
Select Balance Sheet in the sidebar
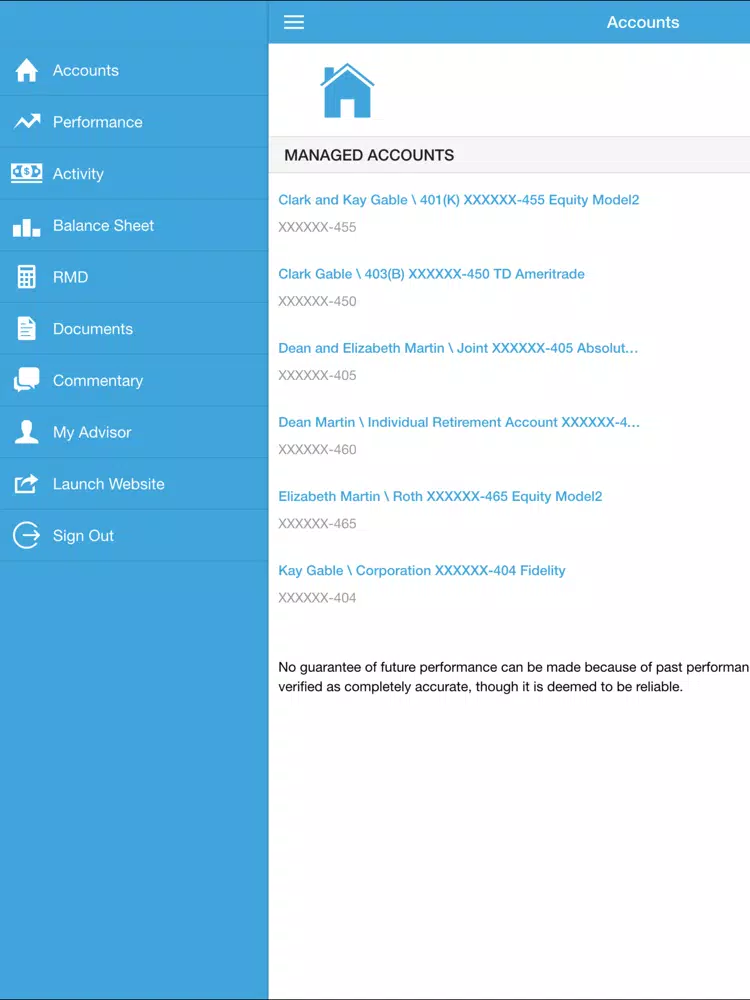tap(134, 225)
